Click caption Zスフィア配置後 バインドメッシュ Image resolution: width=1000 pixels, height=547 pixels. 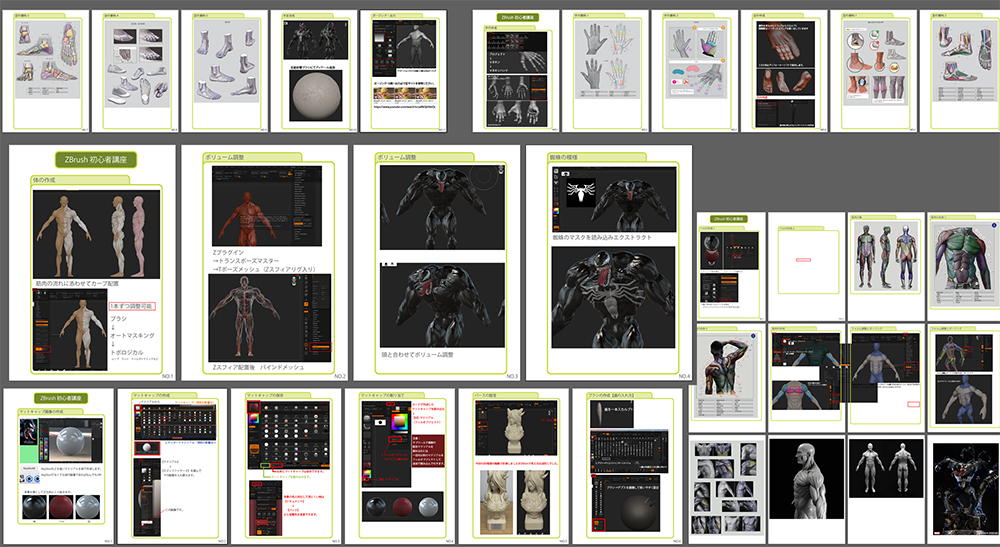(258, 367)
